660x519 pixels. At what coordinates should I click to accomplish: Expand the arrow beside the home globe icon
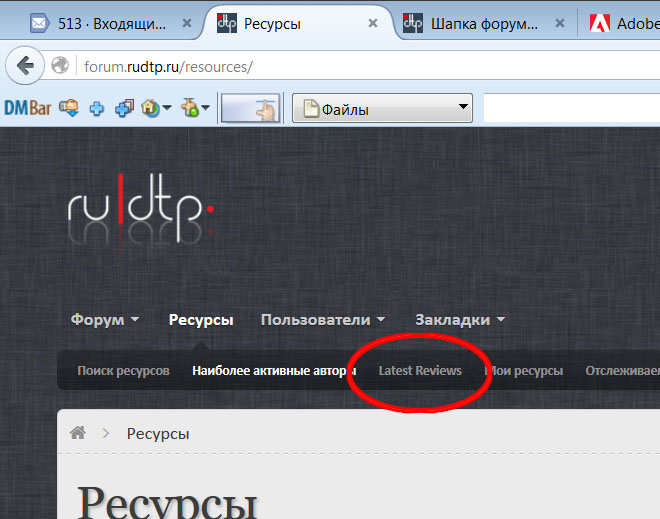point(167,108)
